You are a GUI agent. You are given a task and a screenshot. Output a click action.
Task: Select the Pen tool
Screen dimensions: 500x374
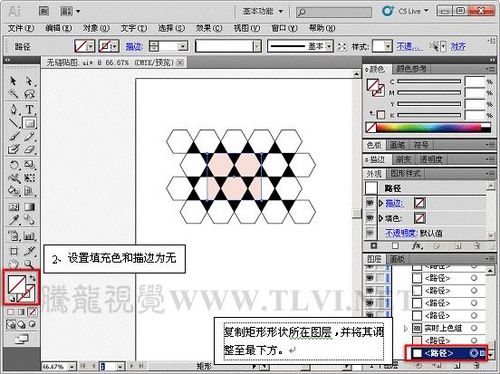pyautogui.click(x=14, y=109)
